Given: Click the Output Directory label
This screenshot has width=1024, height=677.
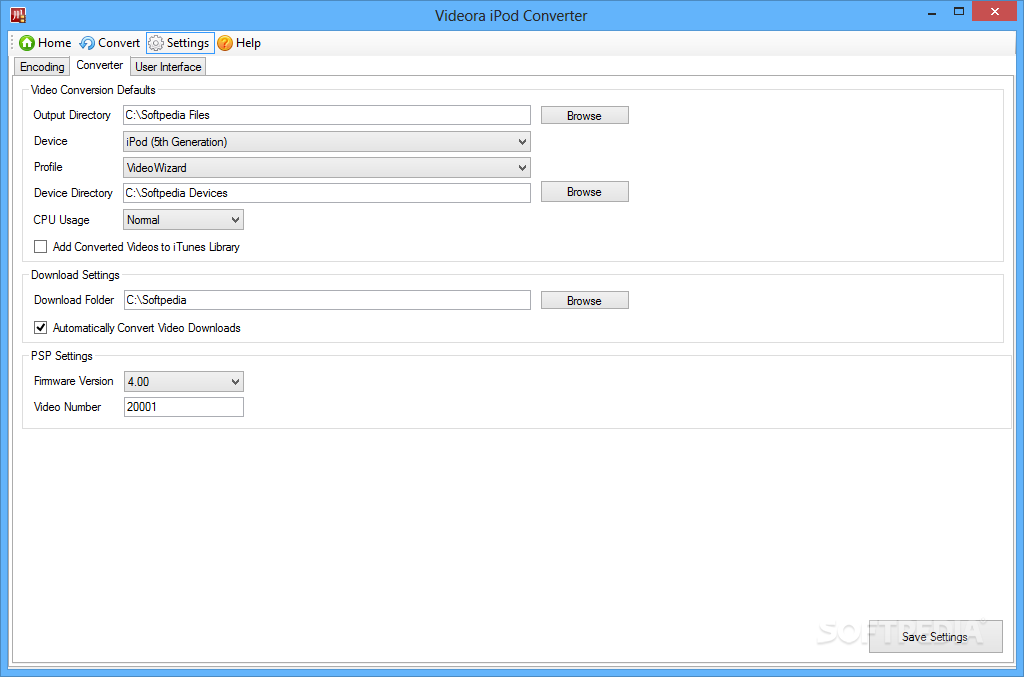Looking at the screenshot, I should (72, 115).
